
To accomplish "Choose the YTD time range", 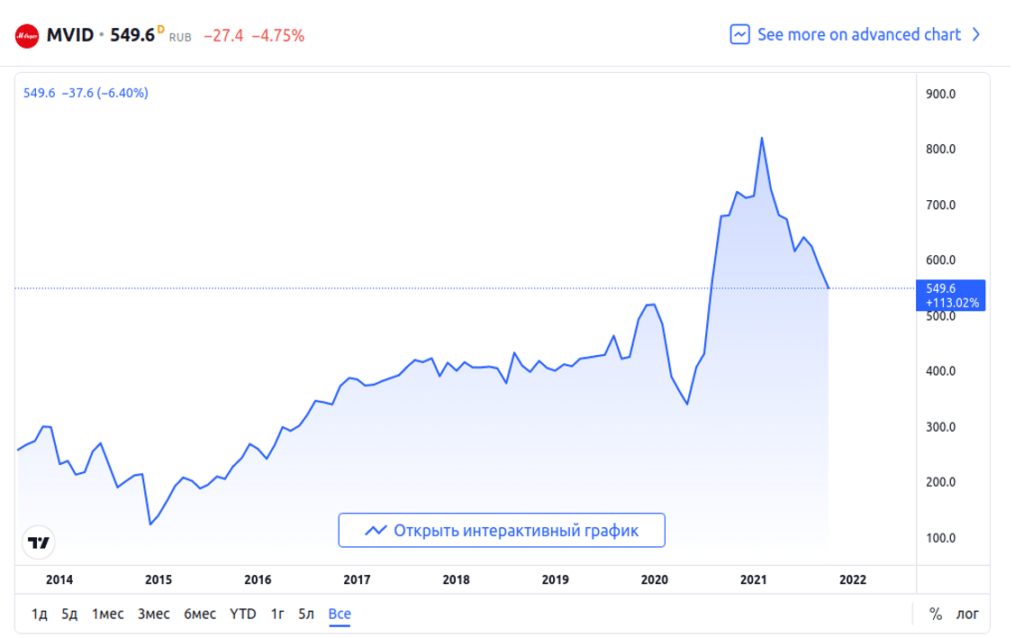I will 243,614.
